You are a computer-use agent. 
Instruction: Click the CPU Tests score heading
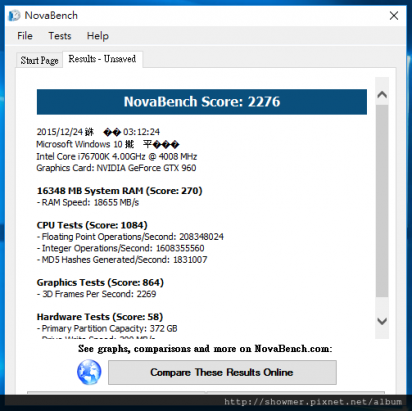point(92,225)
